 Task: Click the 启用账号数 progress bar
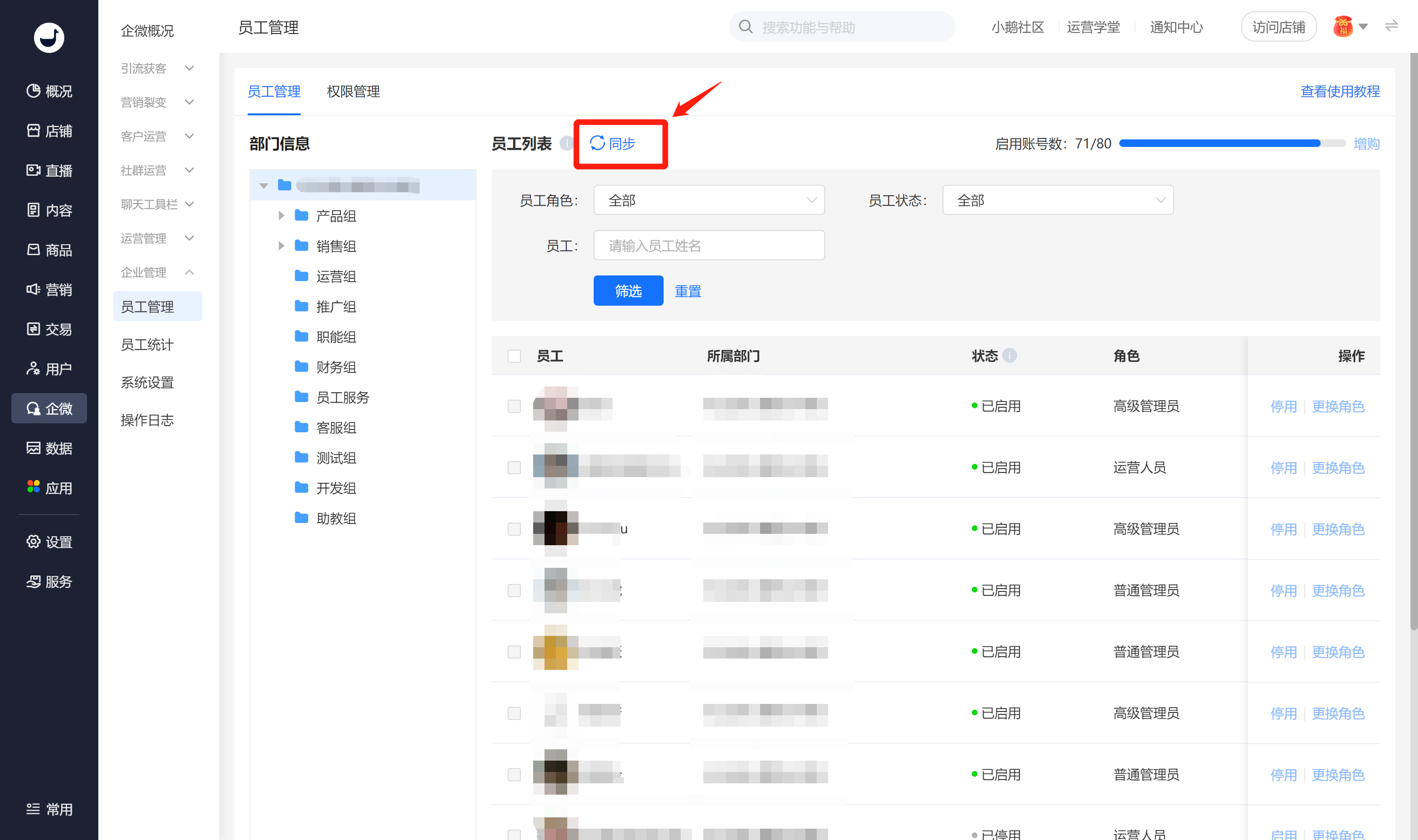coord(1232,143)
